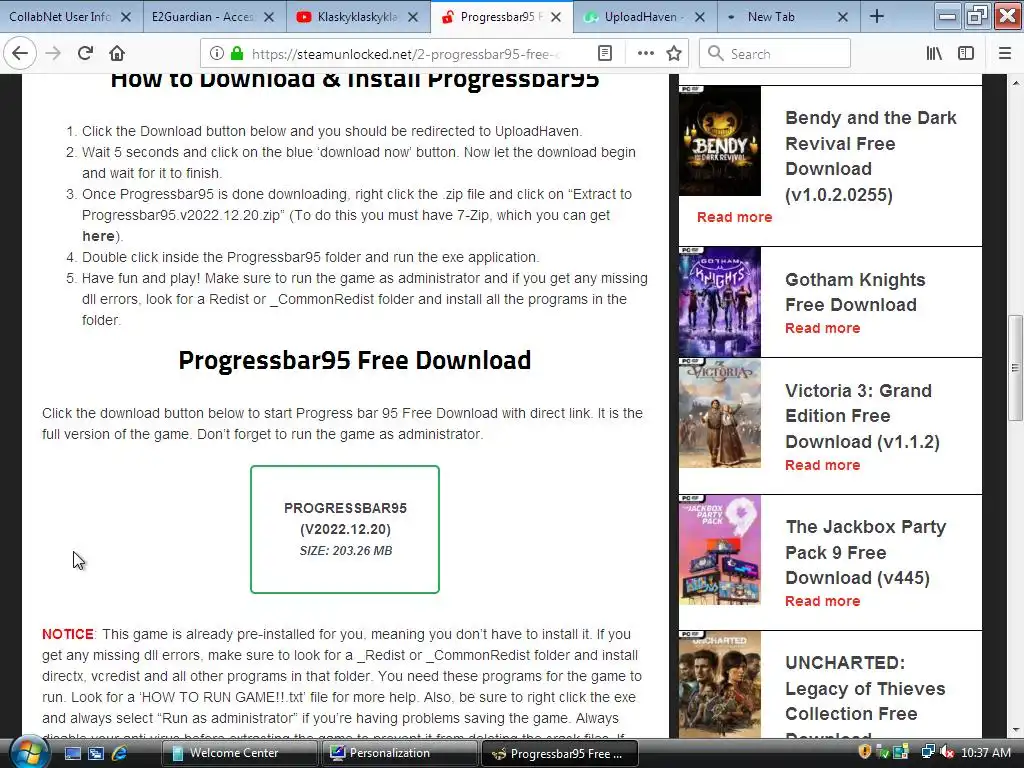Image resolution: width=1024 pixels, height=768 pixels.
Task: Click the Uncharted cover thumbnail
Action: [720, 684]
